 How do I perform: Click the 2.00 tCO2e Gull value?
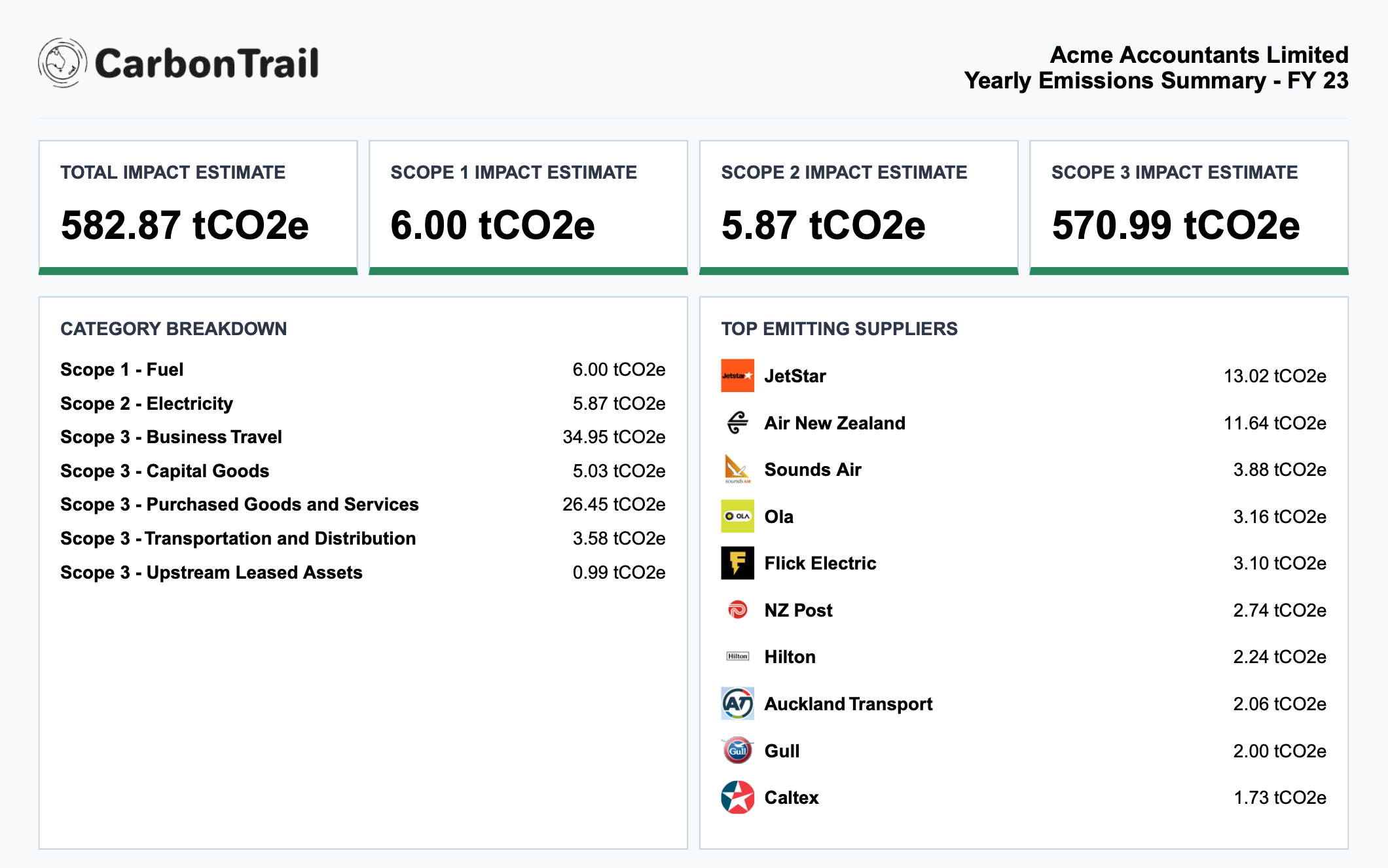[x=1280, y=751]
